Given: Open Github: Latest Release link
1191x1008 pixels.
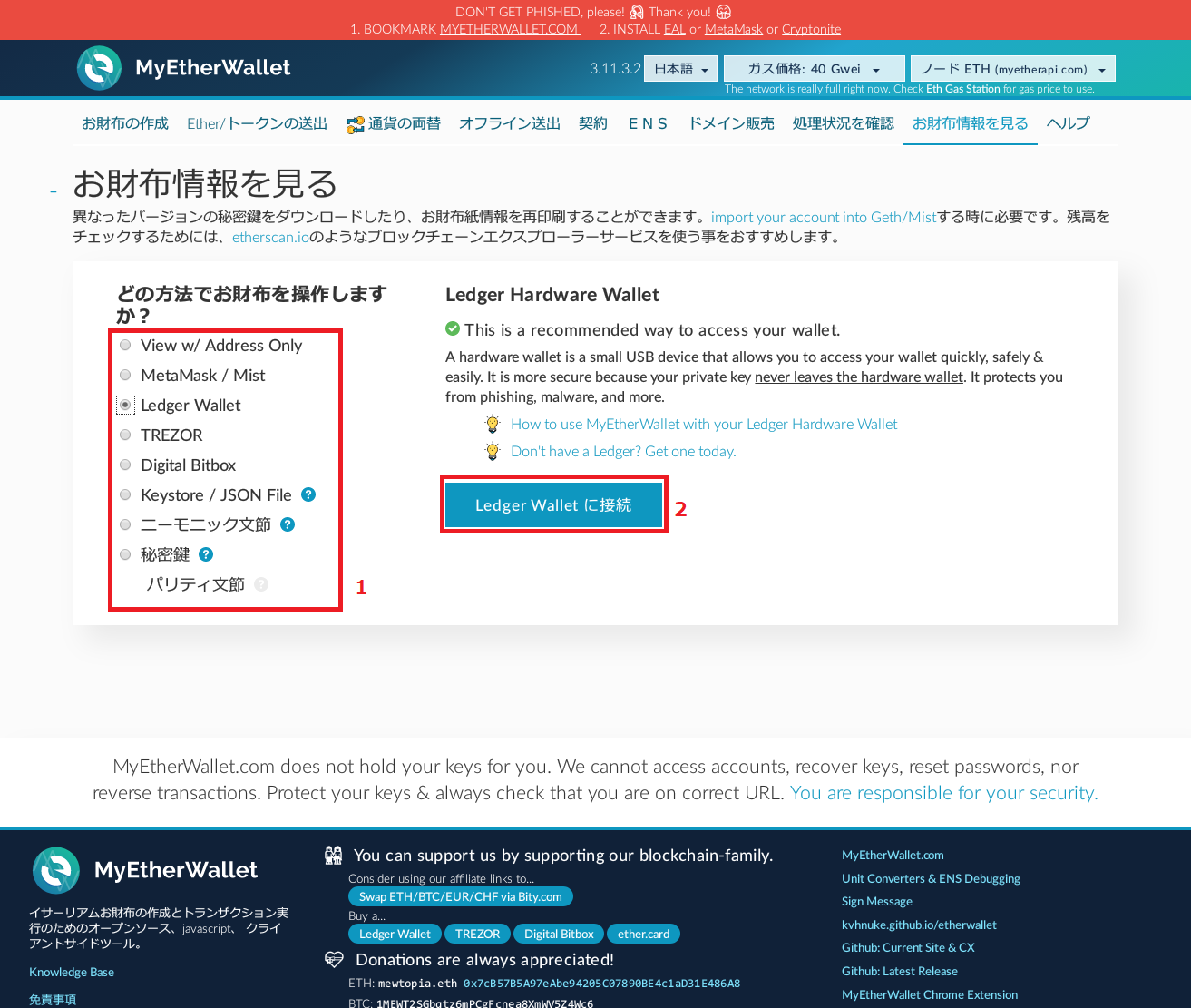Looking at the screenshot, I should point(900,971).
